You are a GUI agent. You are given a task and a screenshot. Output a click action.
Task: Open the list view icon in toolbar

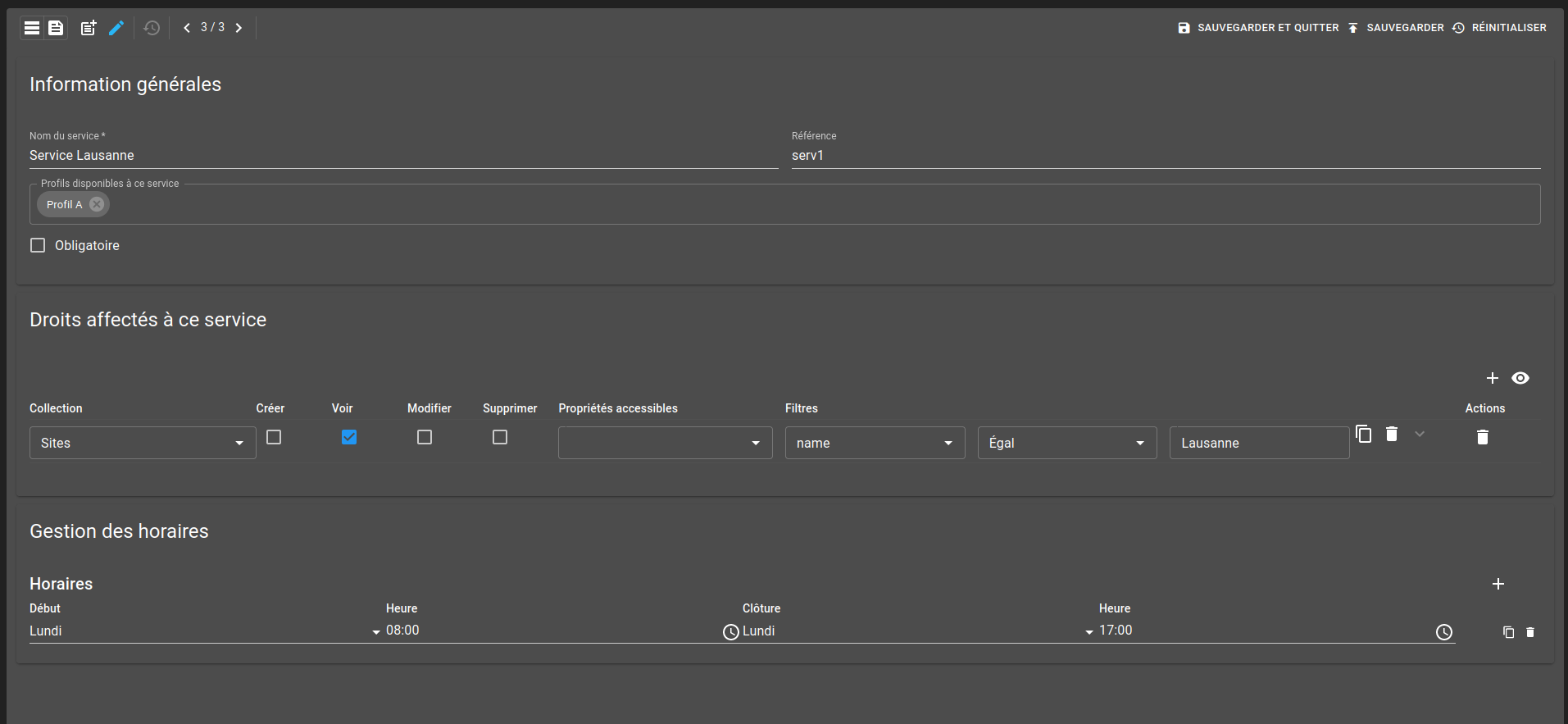(x=32, y=28)
